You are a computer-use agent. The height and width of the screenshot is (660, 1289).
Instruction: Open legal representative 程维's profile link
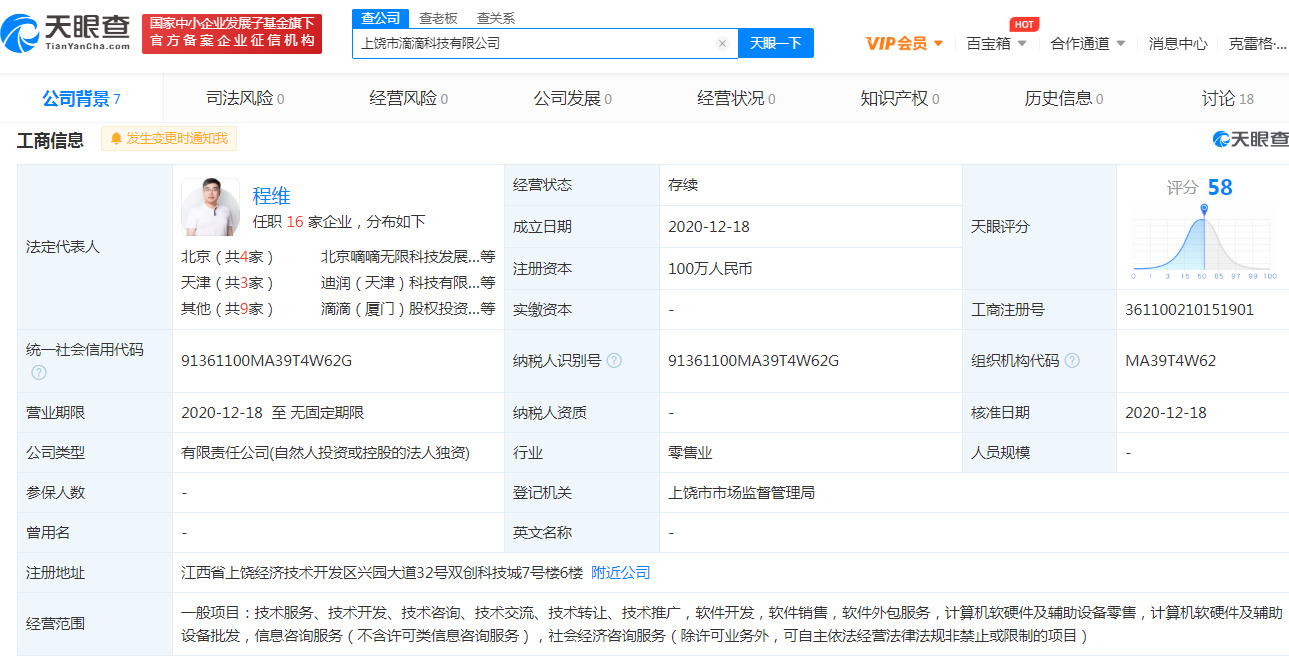point(271,195)
